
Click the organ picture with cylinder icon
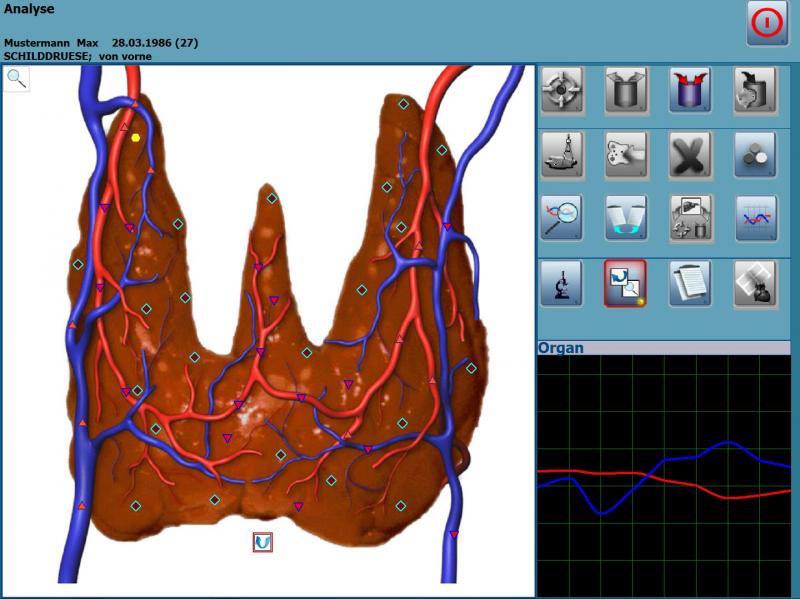pos(690,219)
